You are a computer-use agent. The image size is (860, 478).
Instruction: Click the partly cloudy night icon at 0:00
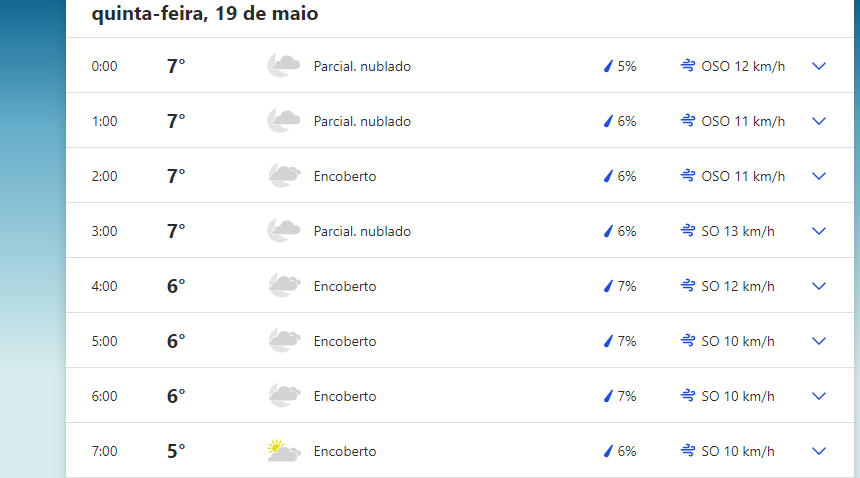(x=284, y=66)
